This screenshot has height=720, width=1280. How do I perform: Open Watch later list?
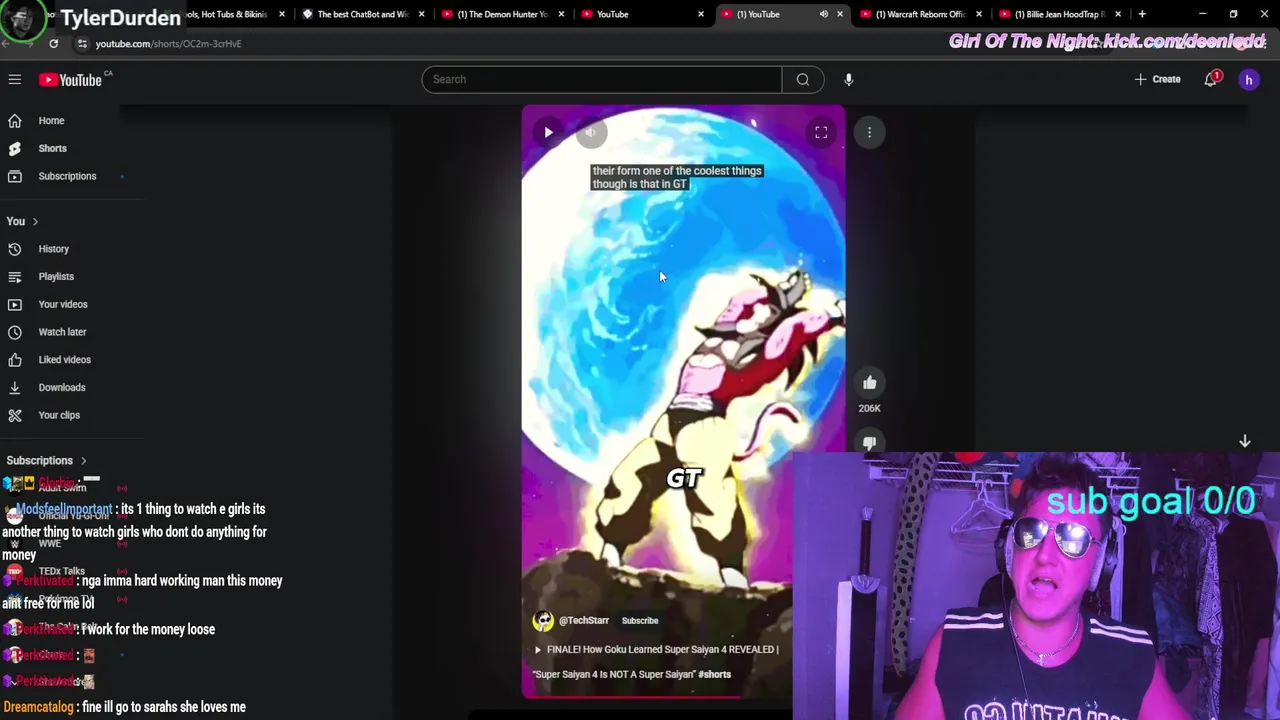[62, 332]
